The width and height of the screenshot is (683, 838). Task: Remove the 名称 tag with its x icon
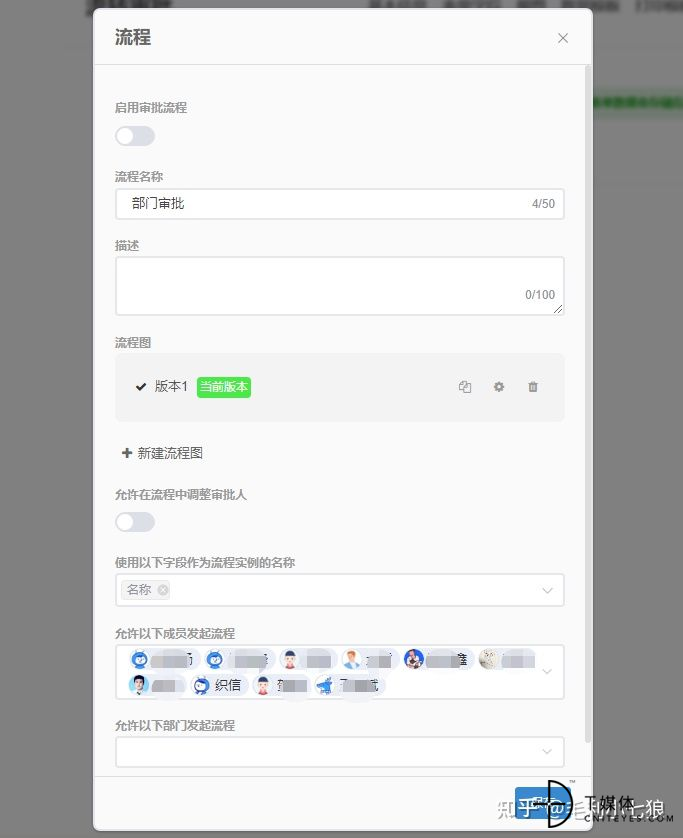(163, 590)
